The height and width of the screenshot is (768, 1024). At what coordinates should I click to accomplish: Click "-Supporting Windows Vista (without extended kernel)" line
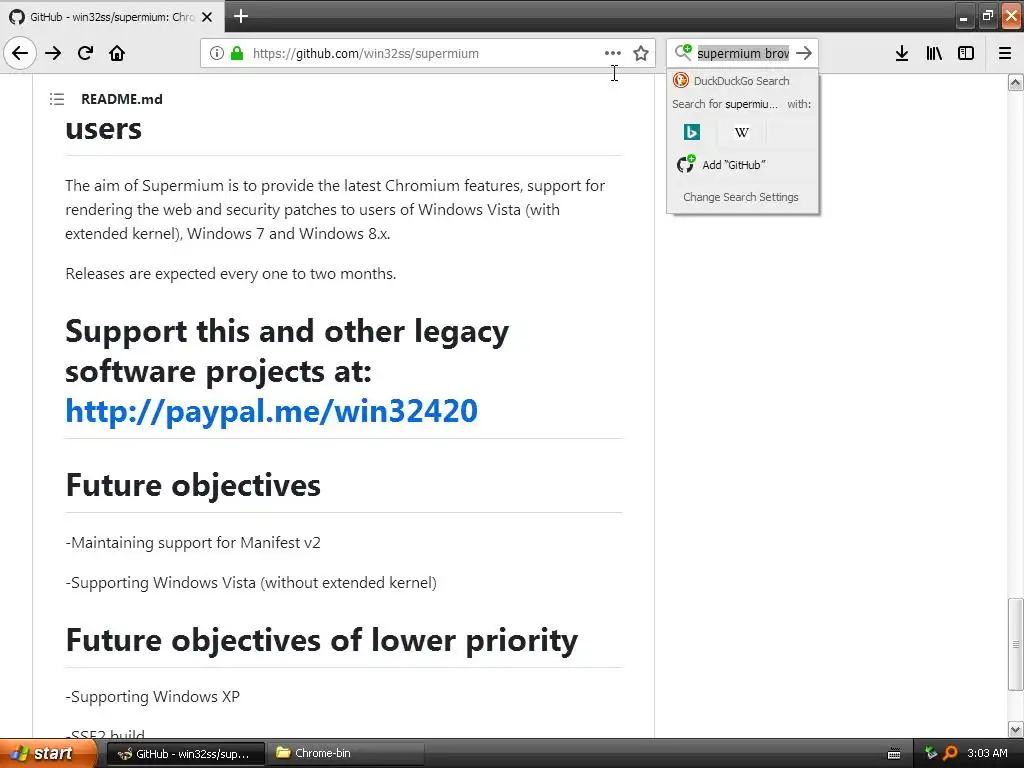(x=251, y=583)
